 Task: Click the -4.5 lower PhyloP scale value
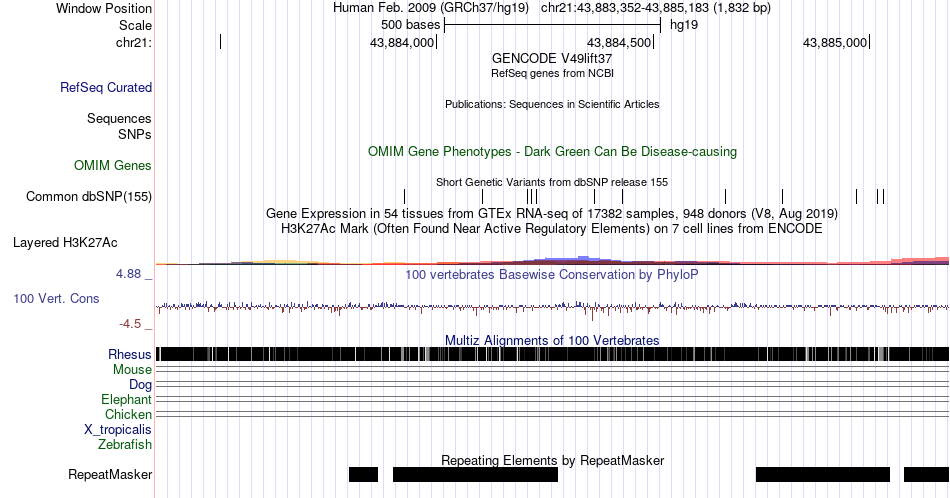[130, 324]
